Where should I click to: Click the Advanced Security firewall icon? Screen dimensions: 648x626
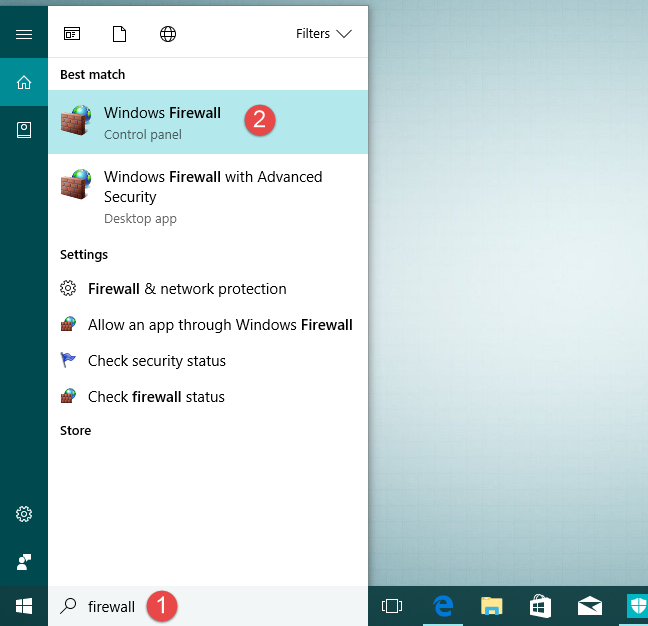tap(76, 184)
